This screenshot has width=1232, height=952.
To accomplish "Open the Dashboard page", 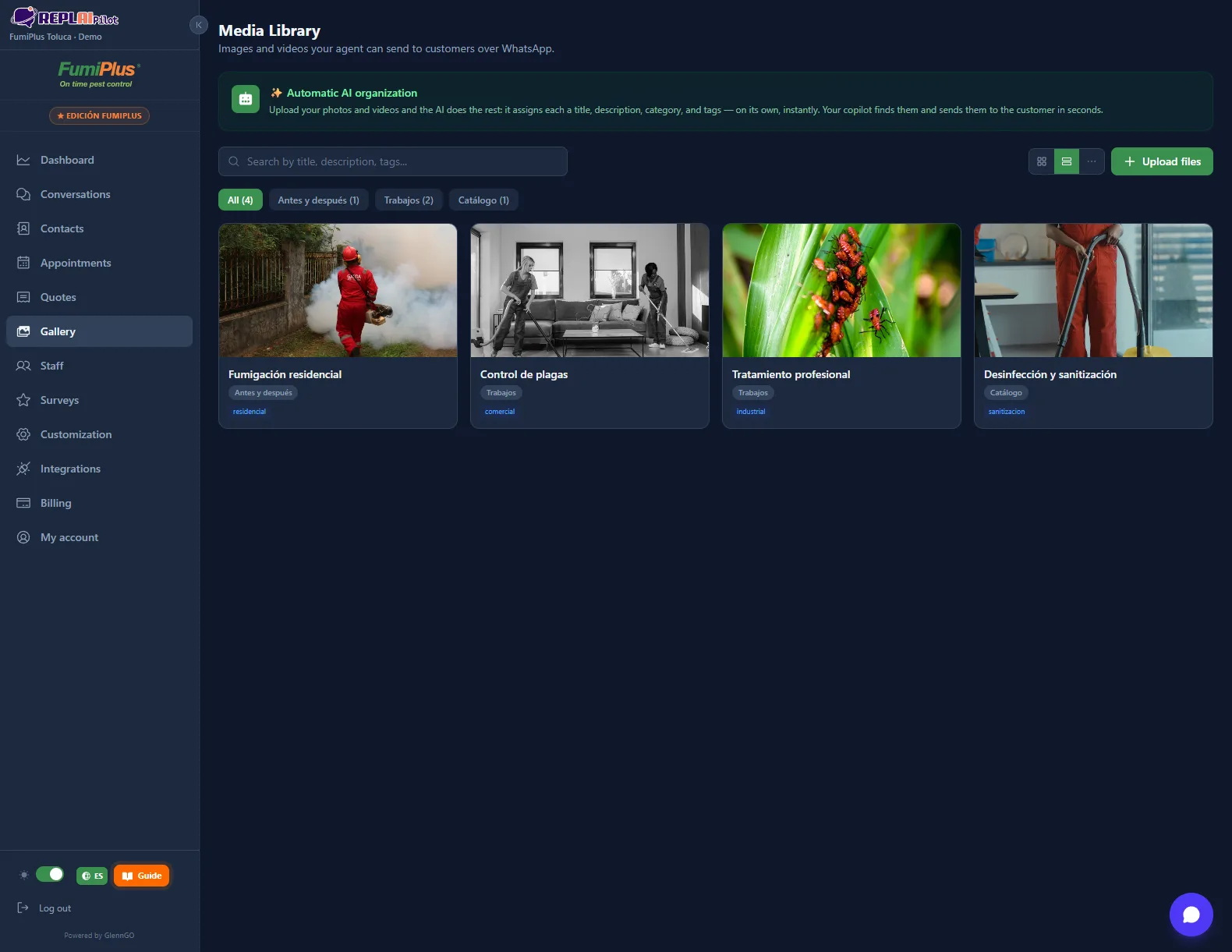I will coord(99,160).
